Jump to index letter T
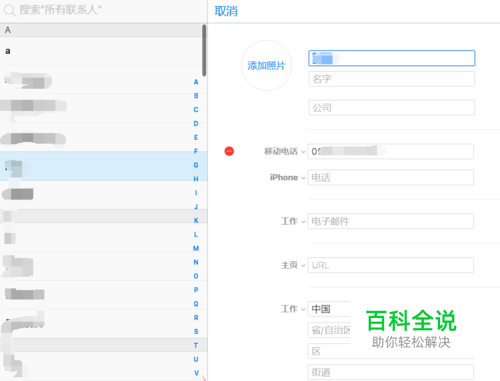Image resolution: width=500 pixels, height=381 pixels. point(196,345)
